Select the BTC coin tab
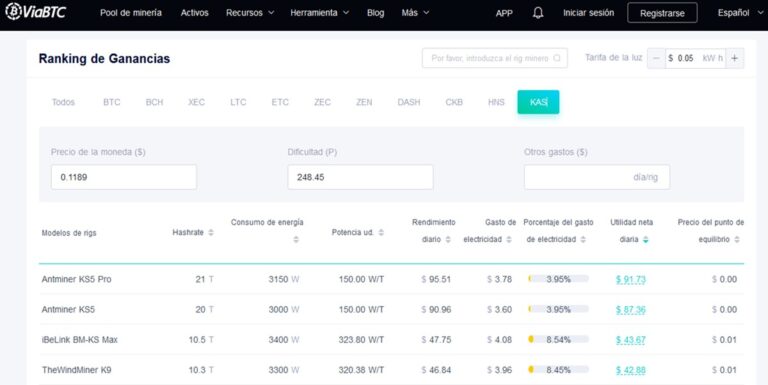The image size is (768, 385). [x=112, y=102]
